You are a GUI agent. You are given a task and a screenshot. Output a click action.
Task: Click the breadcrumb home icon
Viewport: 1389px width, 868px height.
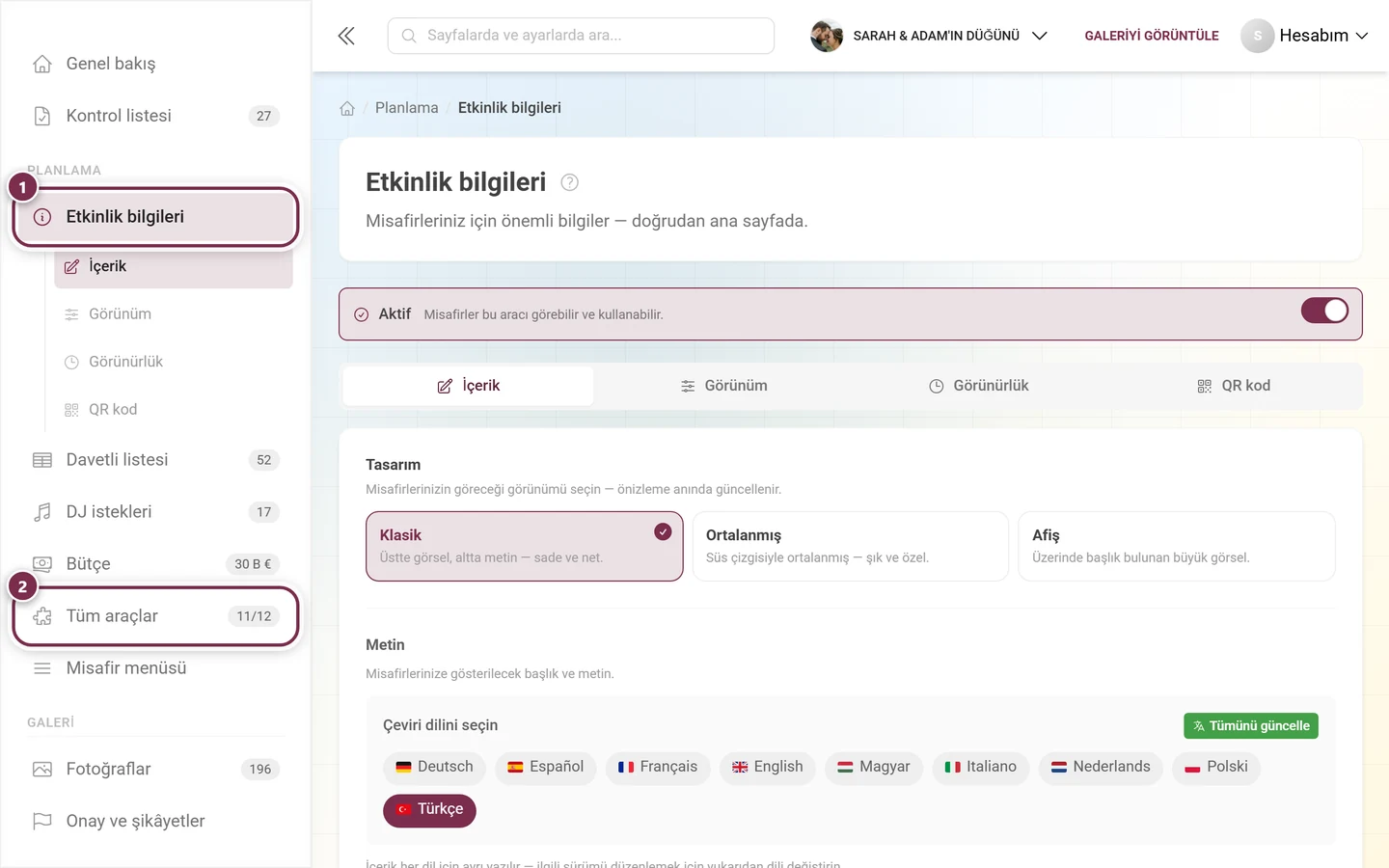pos(347,108)
